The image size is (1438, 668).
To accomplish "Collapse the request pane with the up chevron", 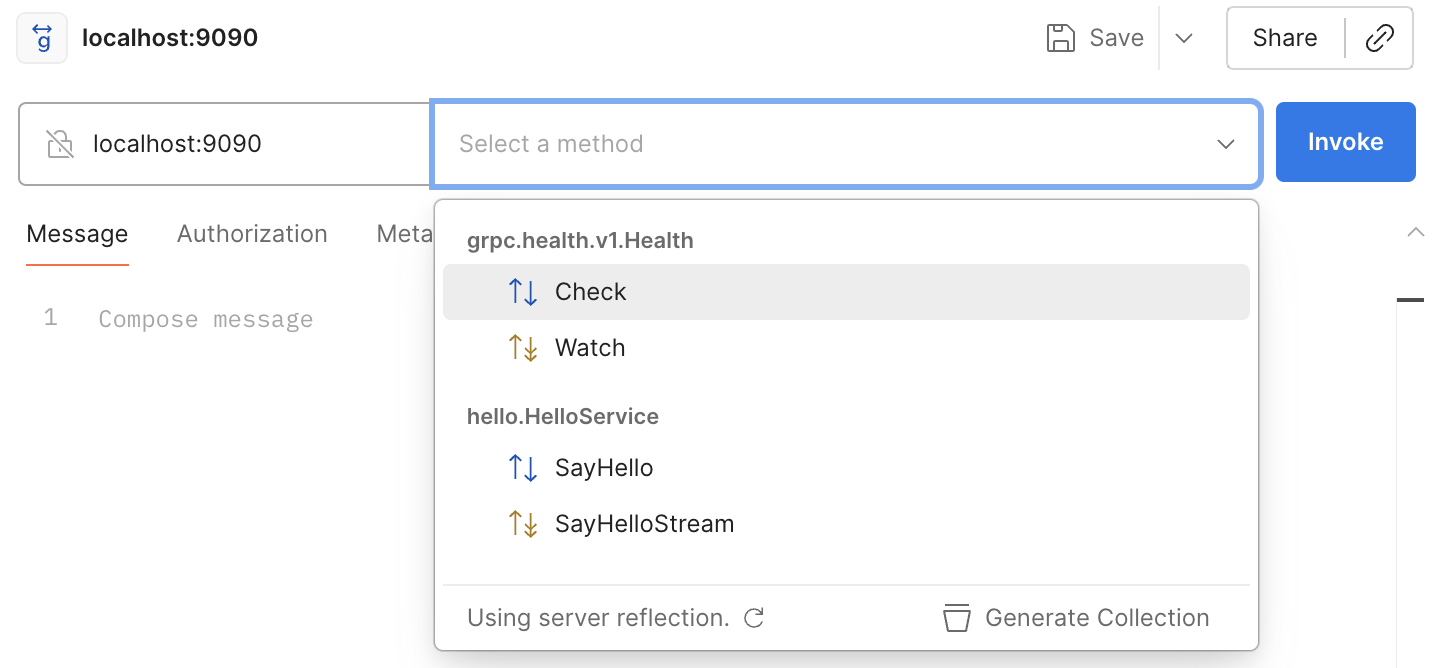I will pos(1415,232).
